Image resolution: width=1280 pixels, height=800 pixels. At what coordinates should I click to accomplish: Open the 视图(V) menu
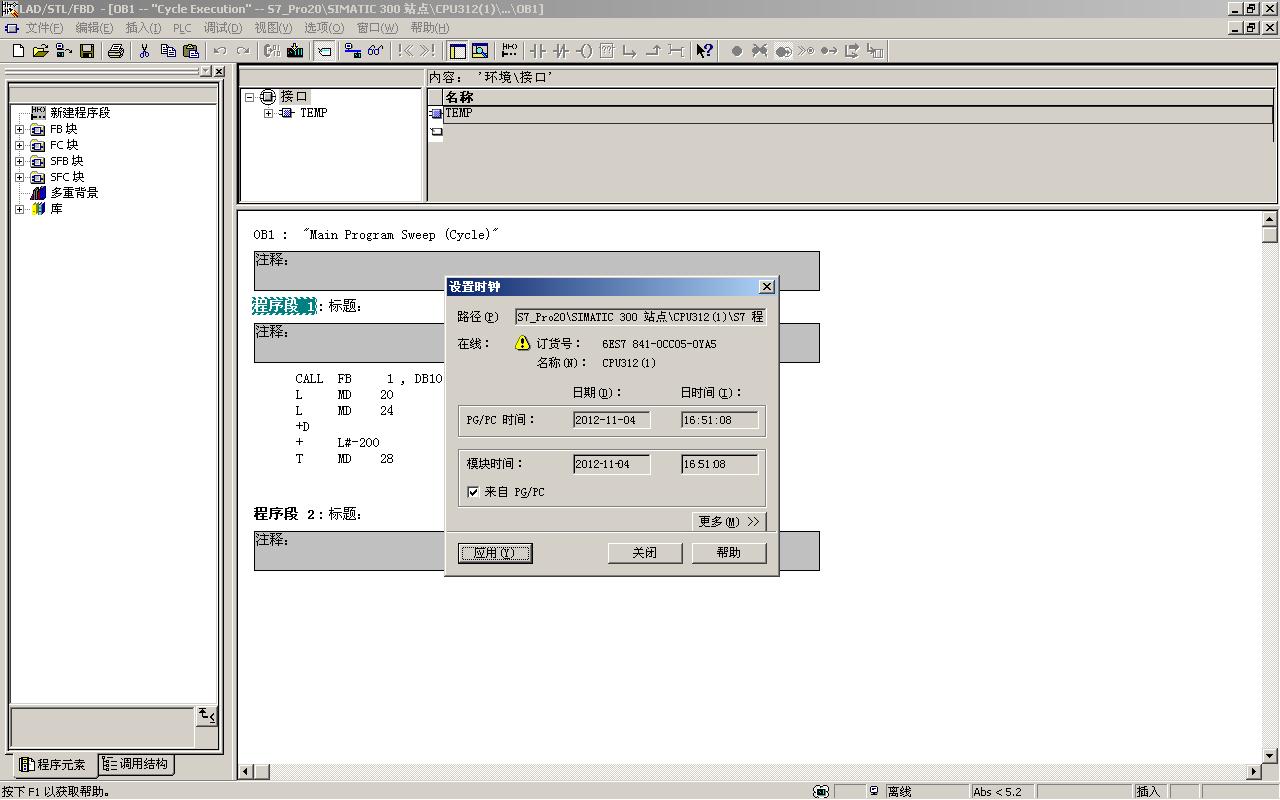(x=273, y=28)
